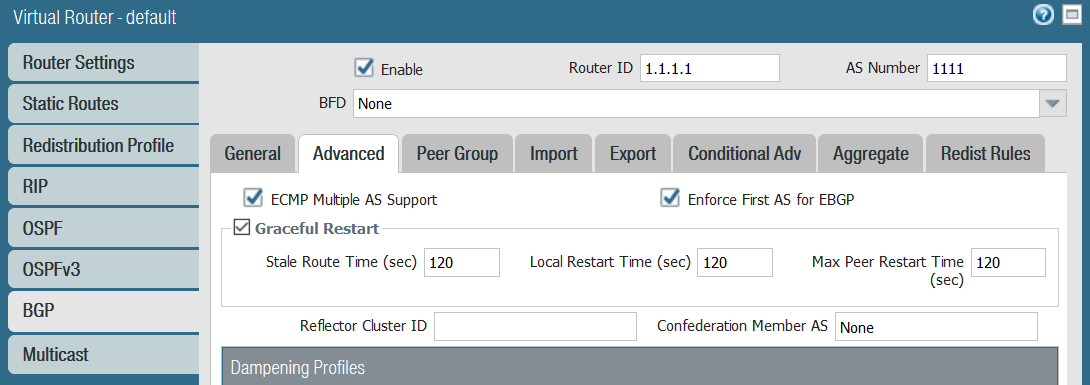Open the Export tab

point(633,154)
